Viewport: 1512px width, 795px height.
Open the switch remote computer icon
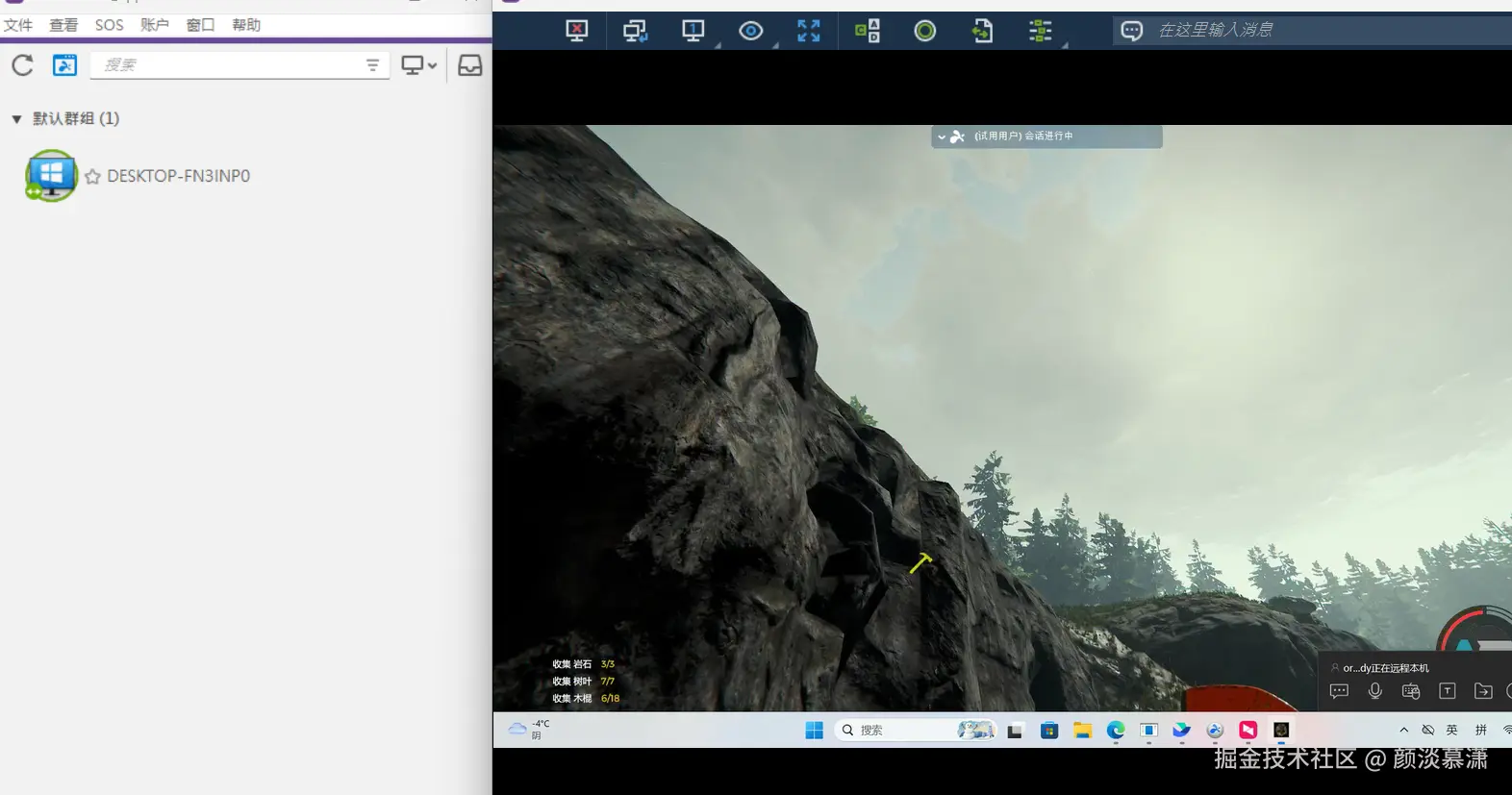click(635, 31)
